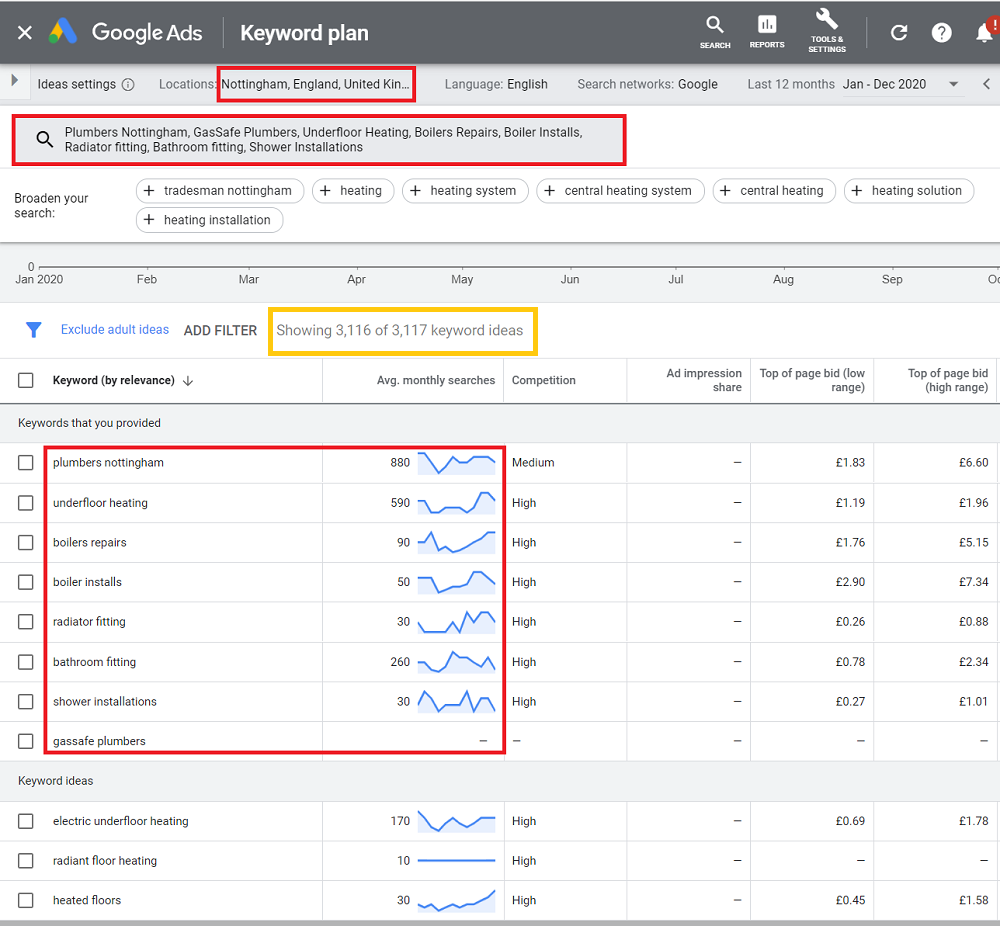The height and width of the screenshot is (926, 1000).
Task: Click sort arrow beside Keyword (by relevance)
Action: 188,381
